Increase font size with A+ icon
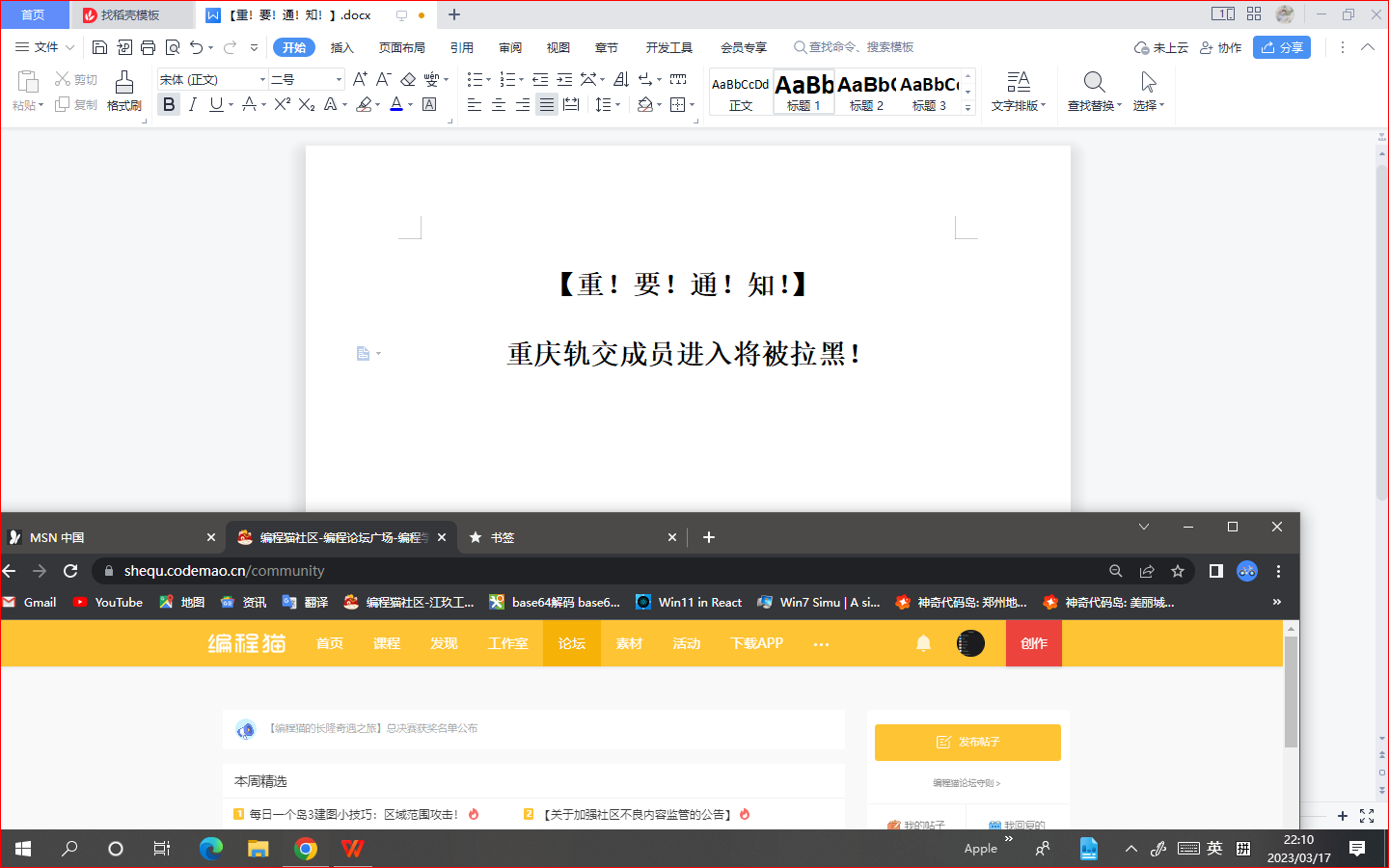Viewport: 1389px width, 868px height. (360, 79)
